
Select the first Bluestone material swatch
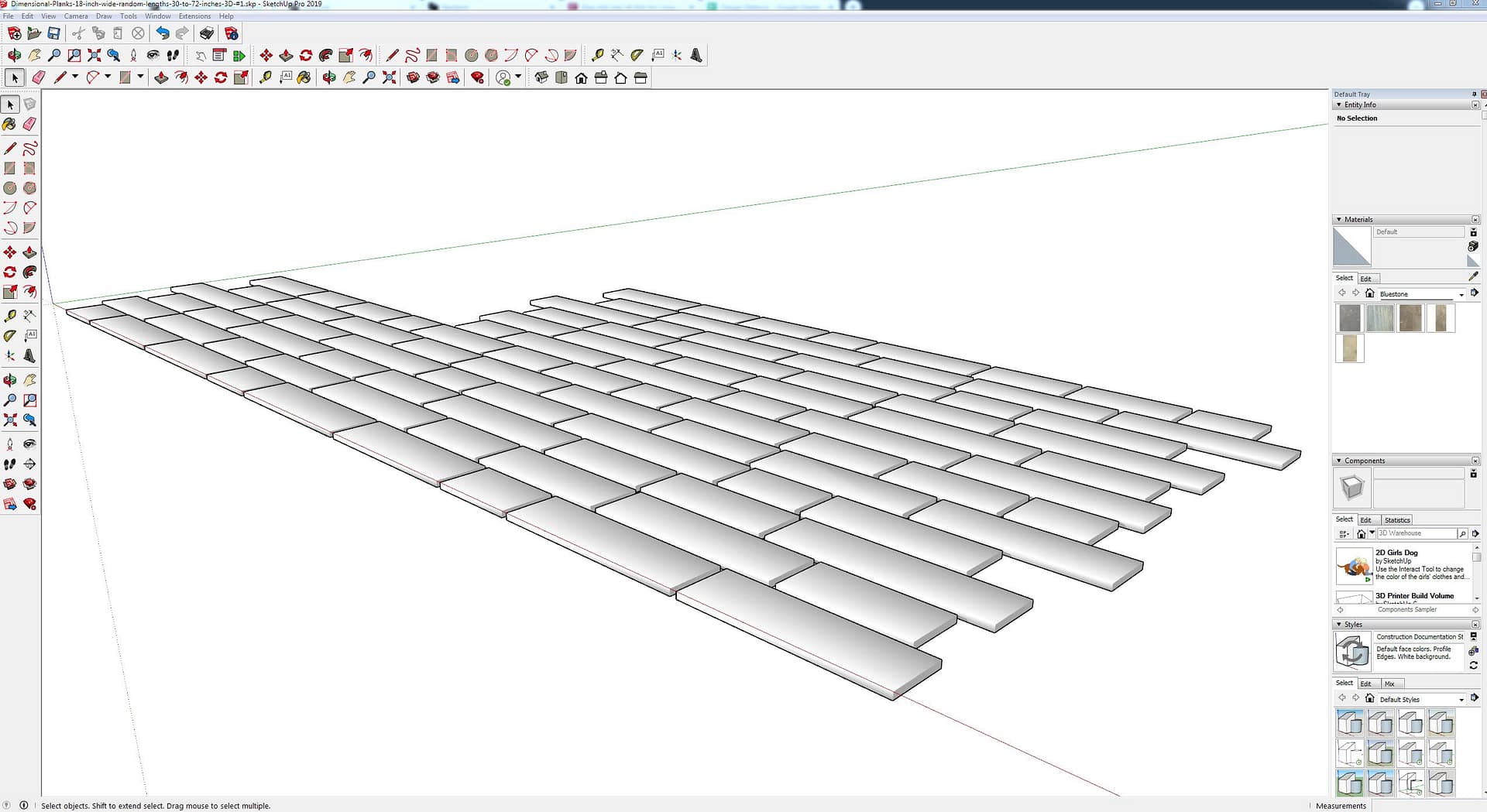click(x=1349, y=318)
